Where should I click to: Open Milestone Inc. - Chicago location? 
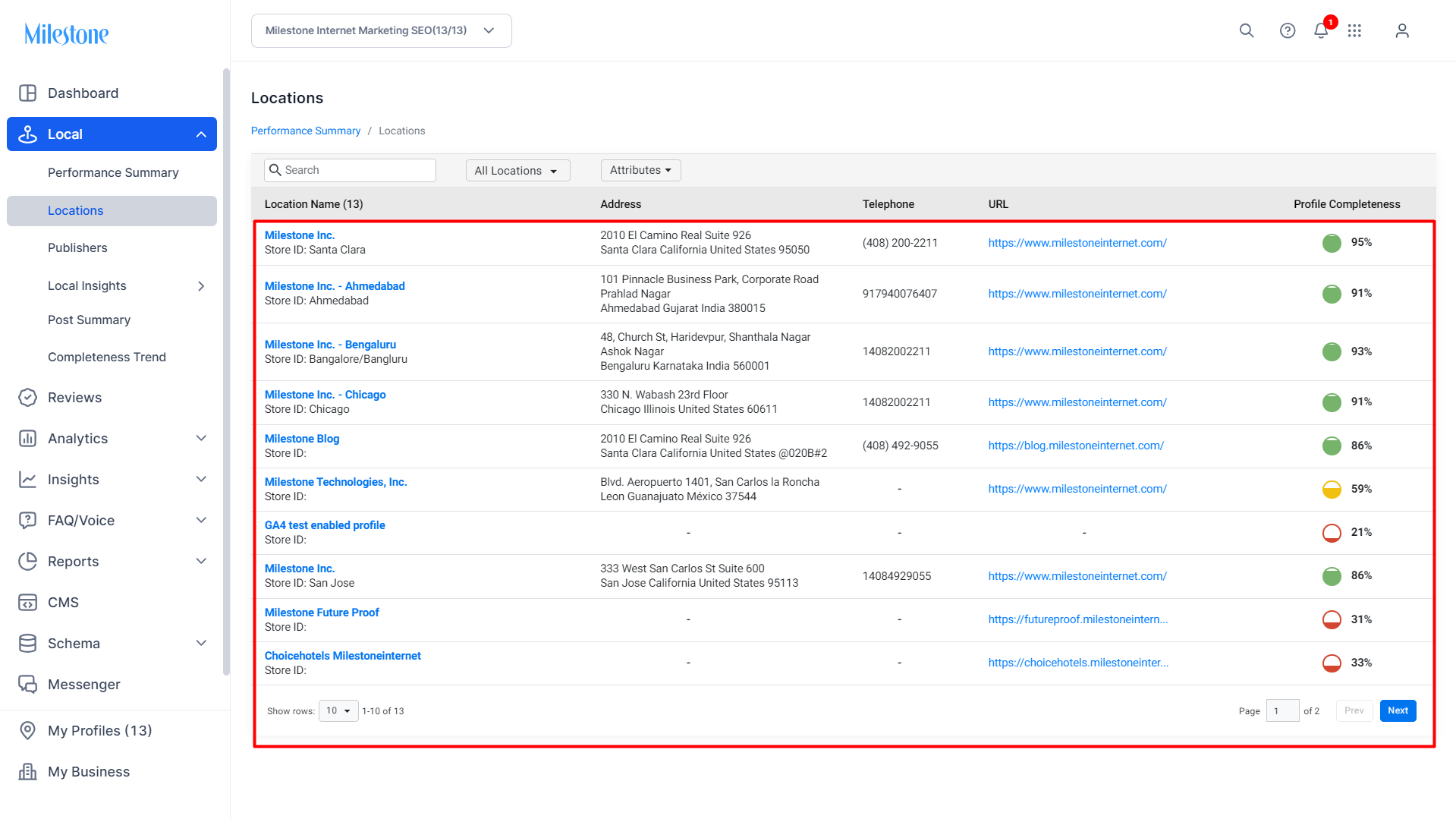point(325,395)
